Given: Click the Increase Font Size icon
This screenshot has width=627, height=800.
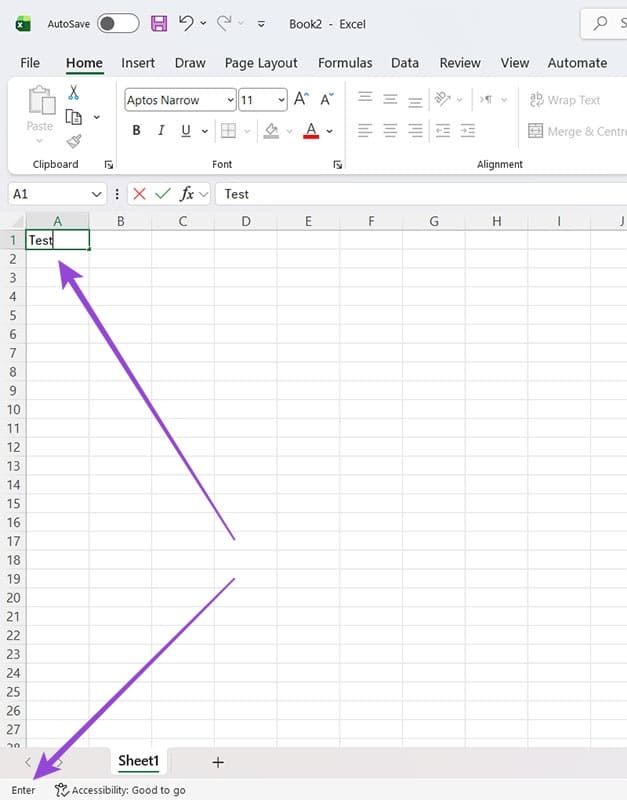Looking at the screenshot, I should [x=301, y=100].
